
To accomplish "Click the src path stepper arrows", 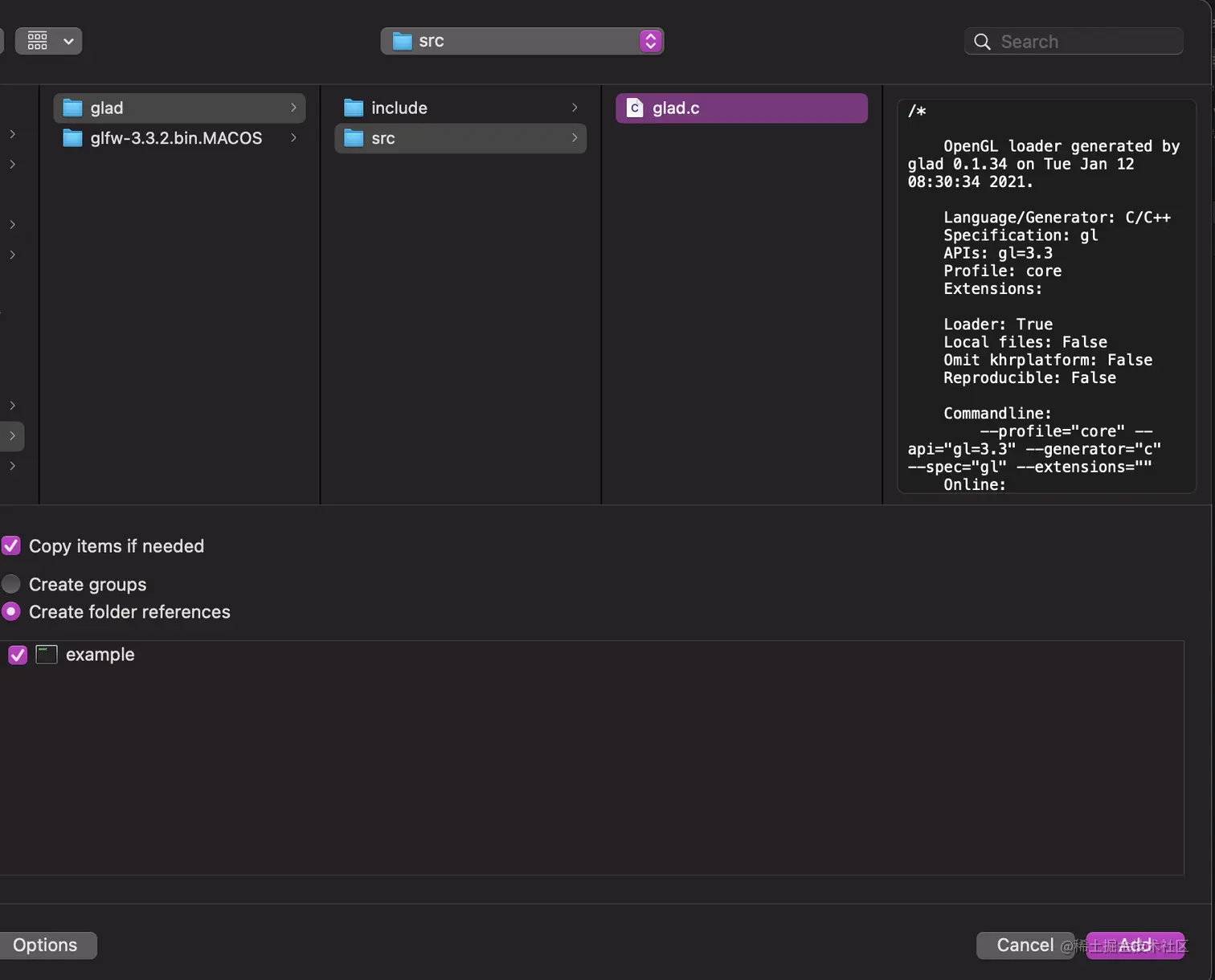I will [650, 41].
